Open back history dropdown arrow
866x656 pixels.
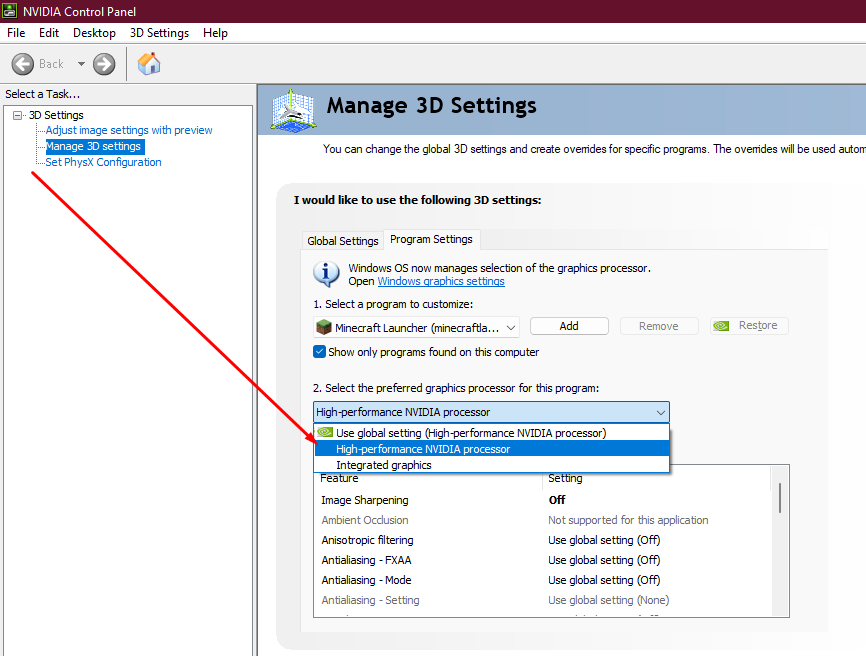pyautogui.click(x=81, y=64)
